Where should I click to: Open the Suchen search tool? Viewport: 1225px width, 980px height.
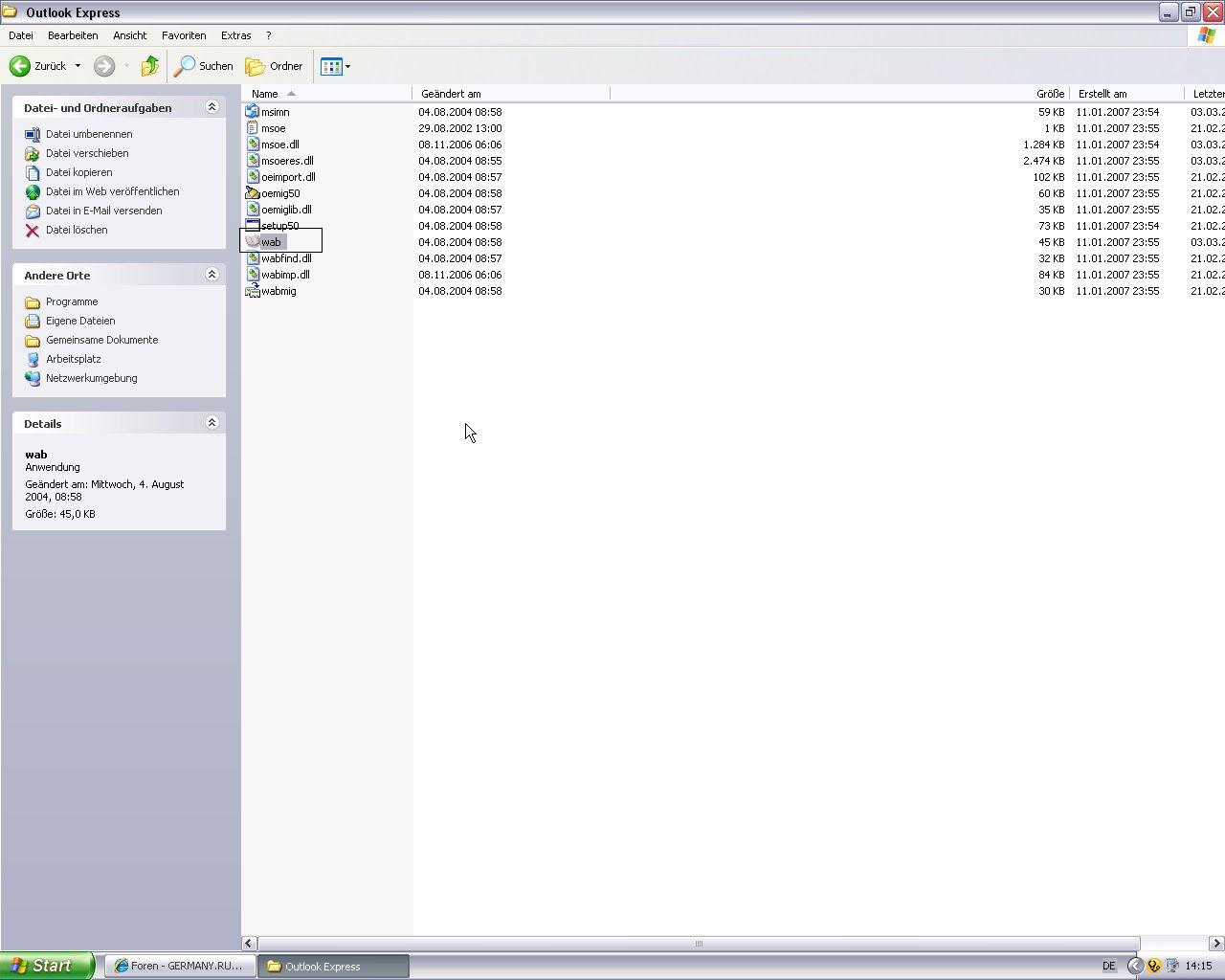point(204,66)
